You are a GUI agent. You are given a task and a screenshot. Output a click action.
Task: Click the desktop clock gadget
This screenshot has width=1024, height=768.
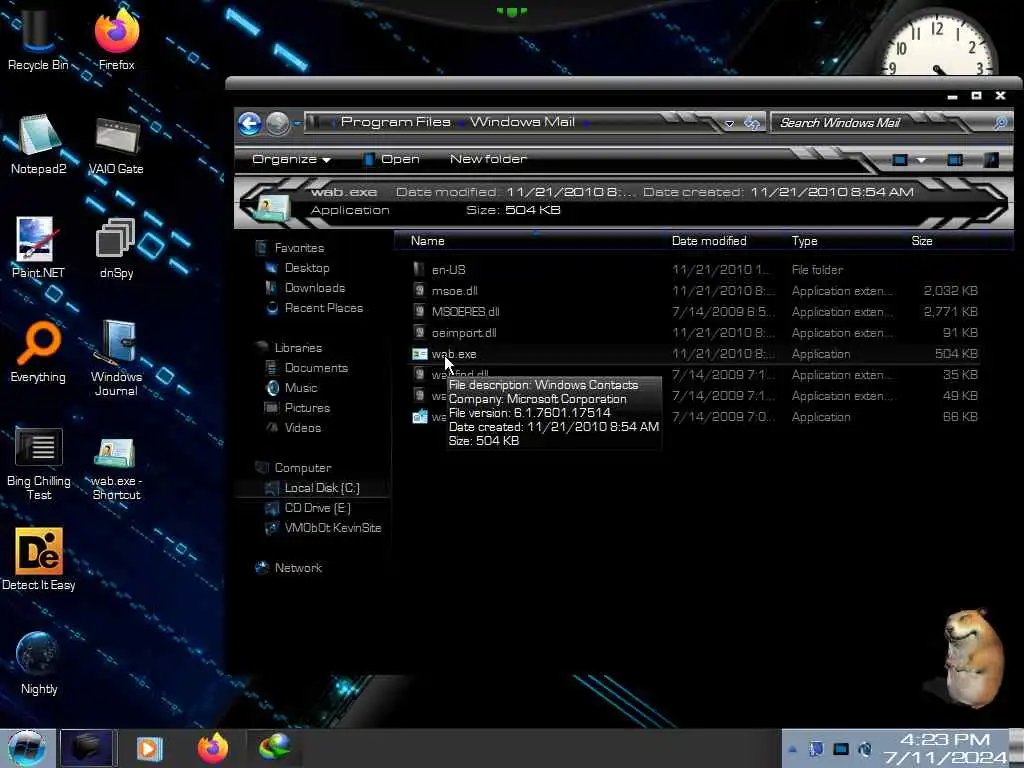[938, 42]
